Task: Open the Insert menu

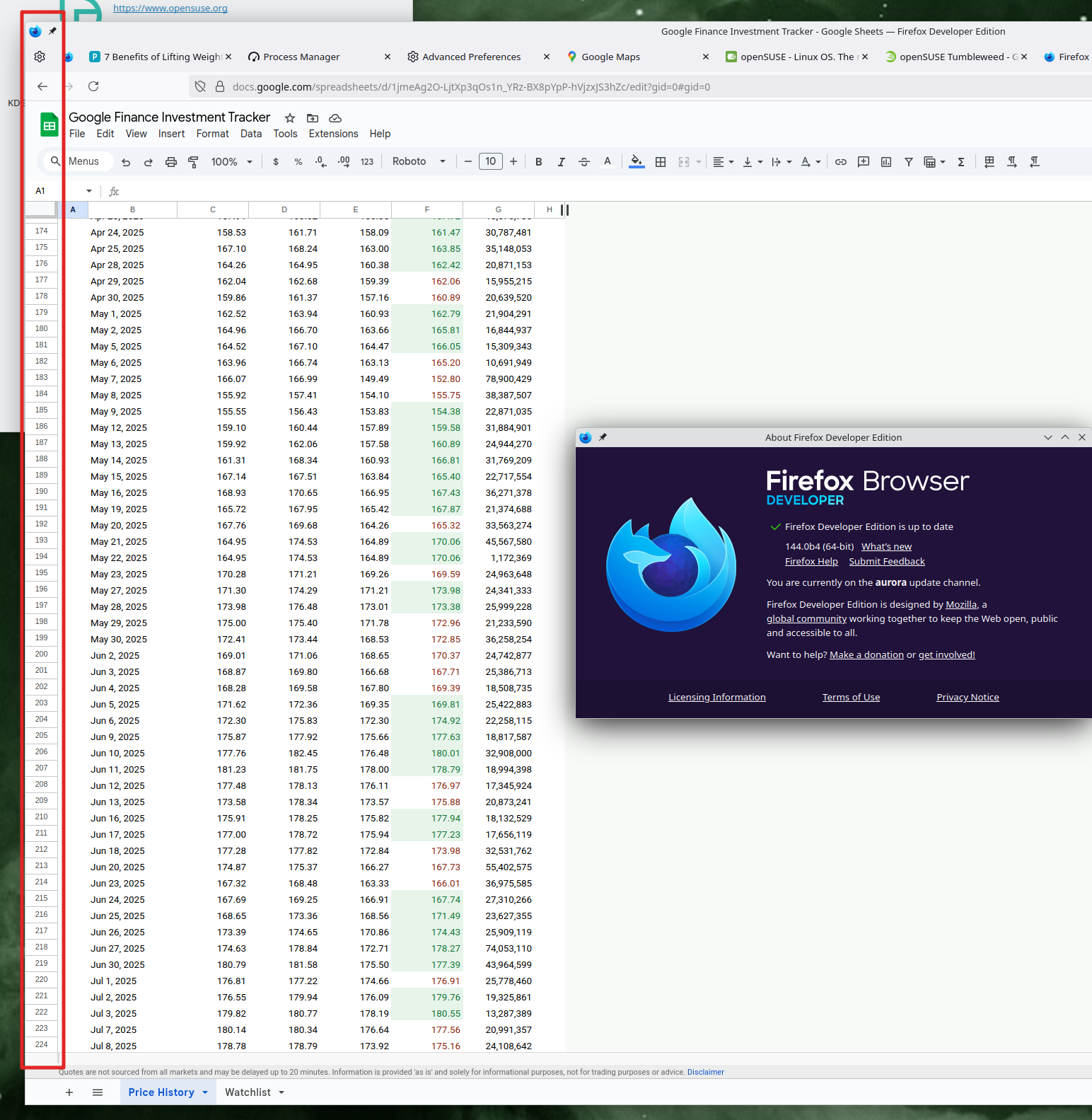Action: [x=171, y=134]
